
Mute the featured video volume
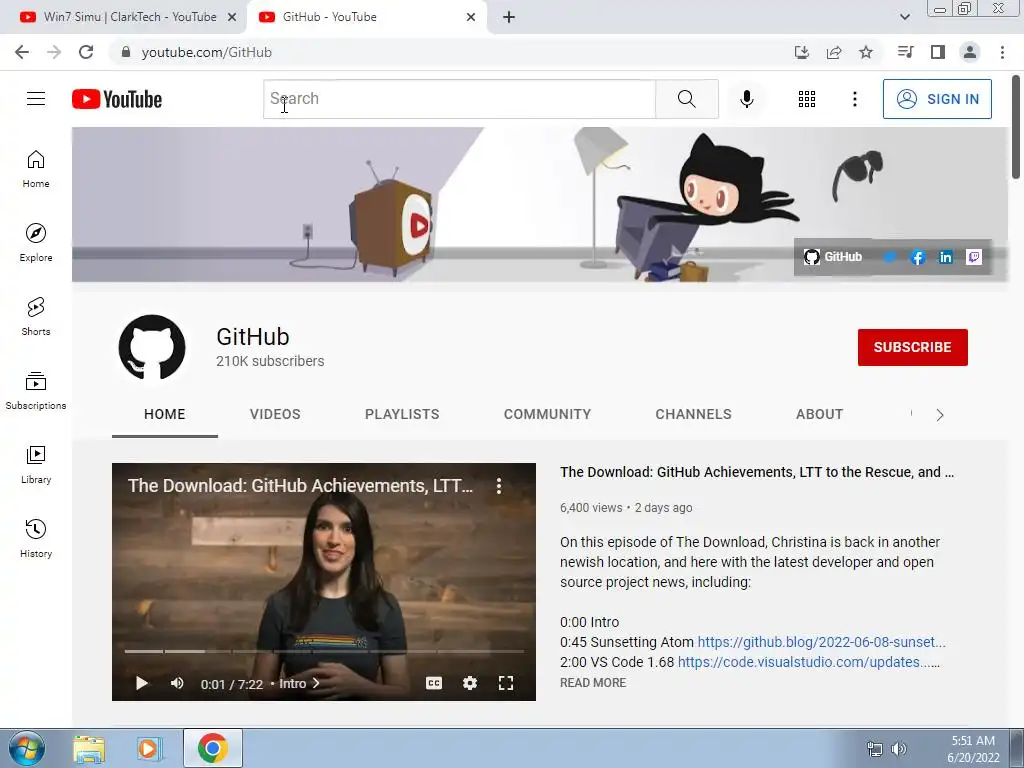pyautogui.click(x=177, y=683)
